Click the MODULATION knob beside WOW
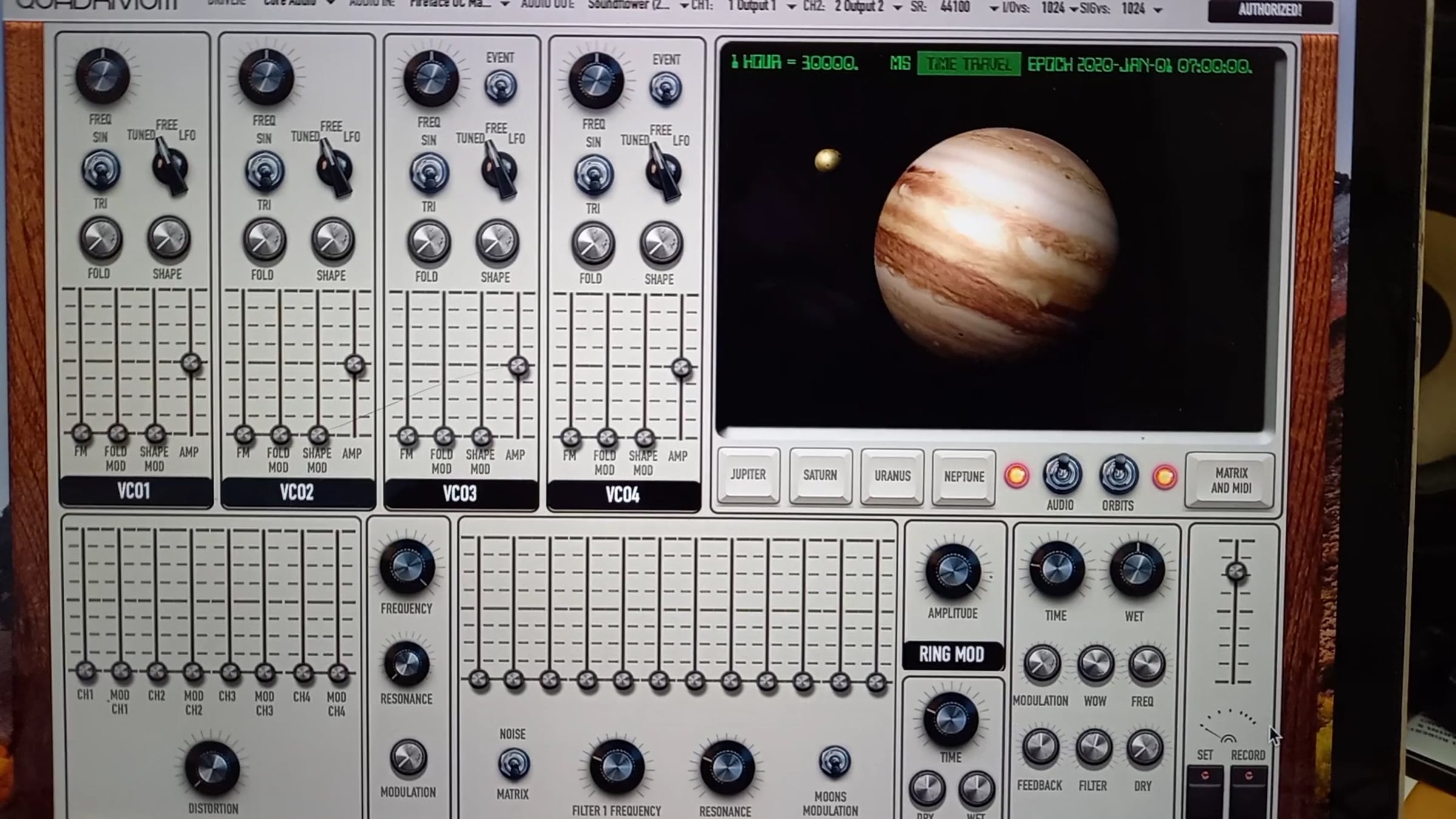The image size is (1456, 819). pos(1042,663)
